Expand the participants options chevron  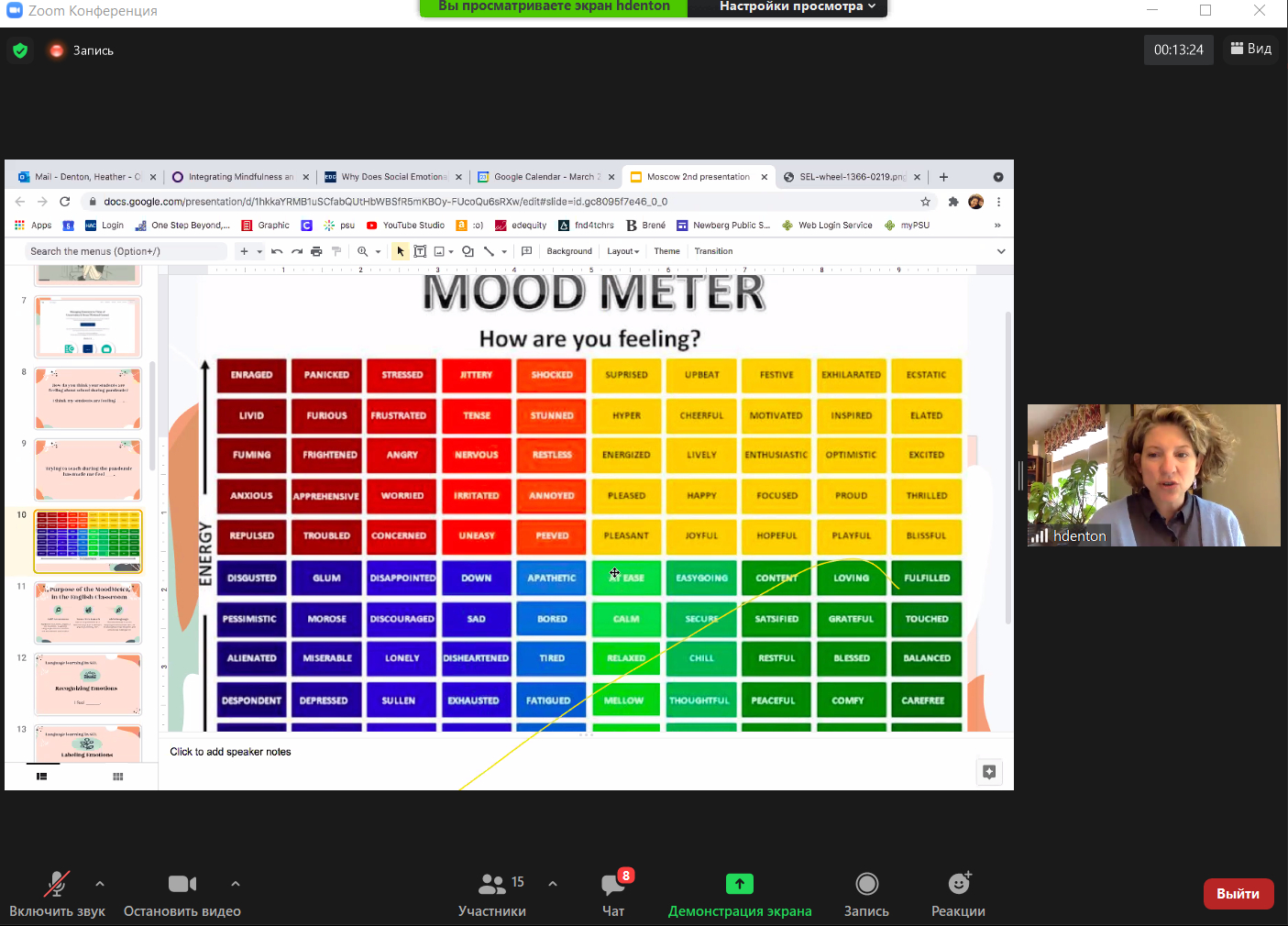point(553,884)
